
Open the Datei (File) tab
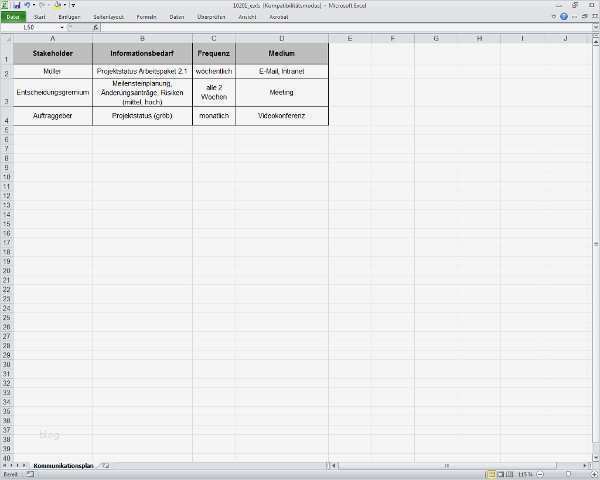coord(13,17)
